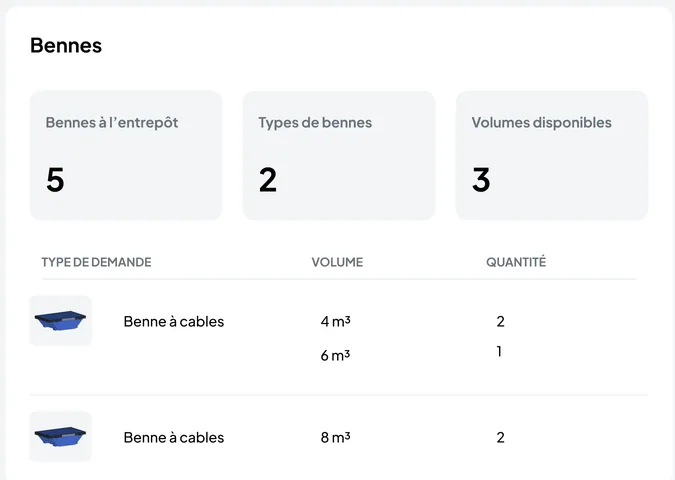Click the TYPE DE DEMANDE column header
Image resolution: width=675 pixels, height=480 pixels.
pyautogui.click(x=96, y=262)
